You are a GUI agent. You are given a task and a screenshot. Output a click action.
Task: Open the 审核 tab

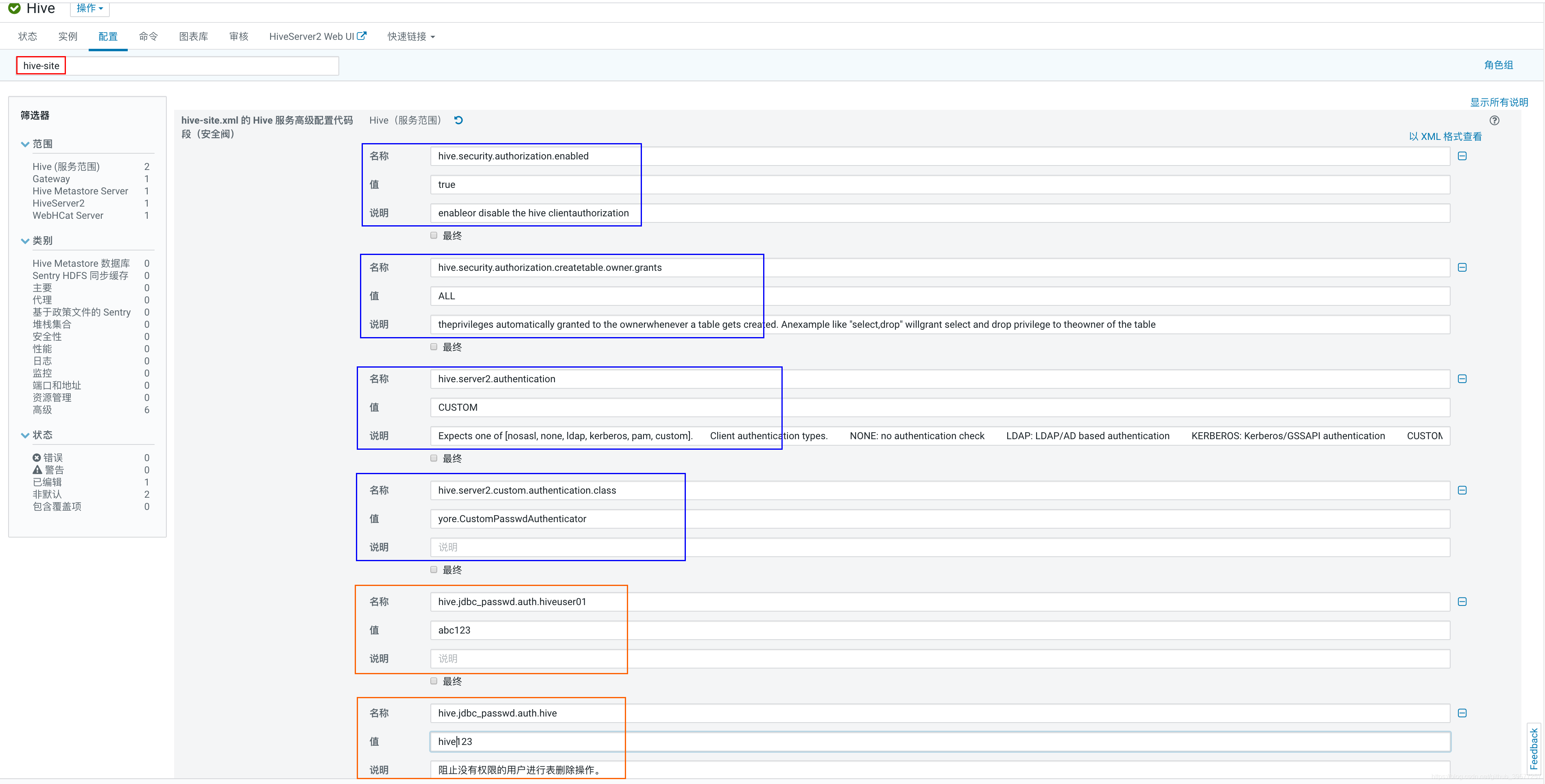(x=239, y=37)
